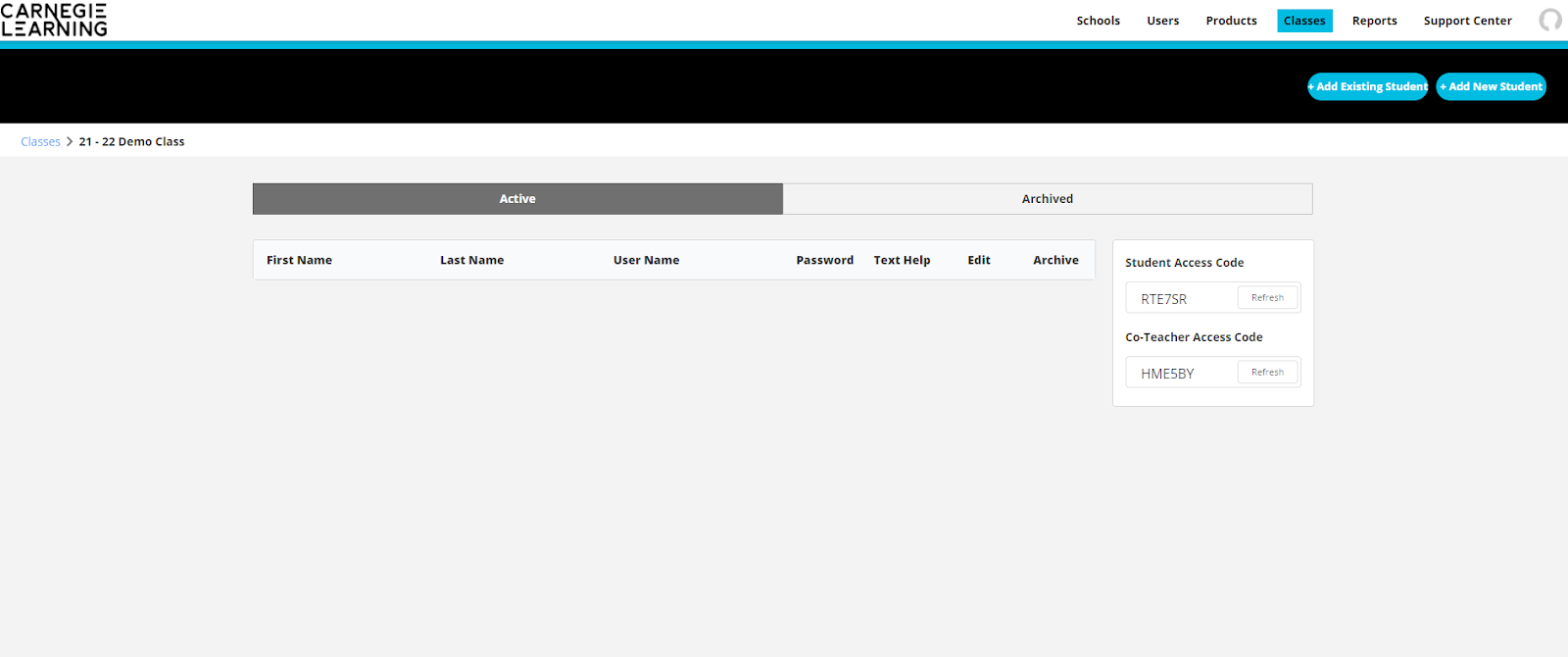Open the Users menu

click(1162, 21)
